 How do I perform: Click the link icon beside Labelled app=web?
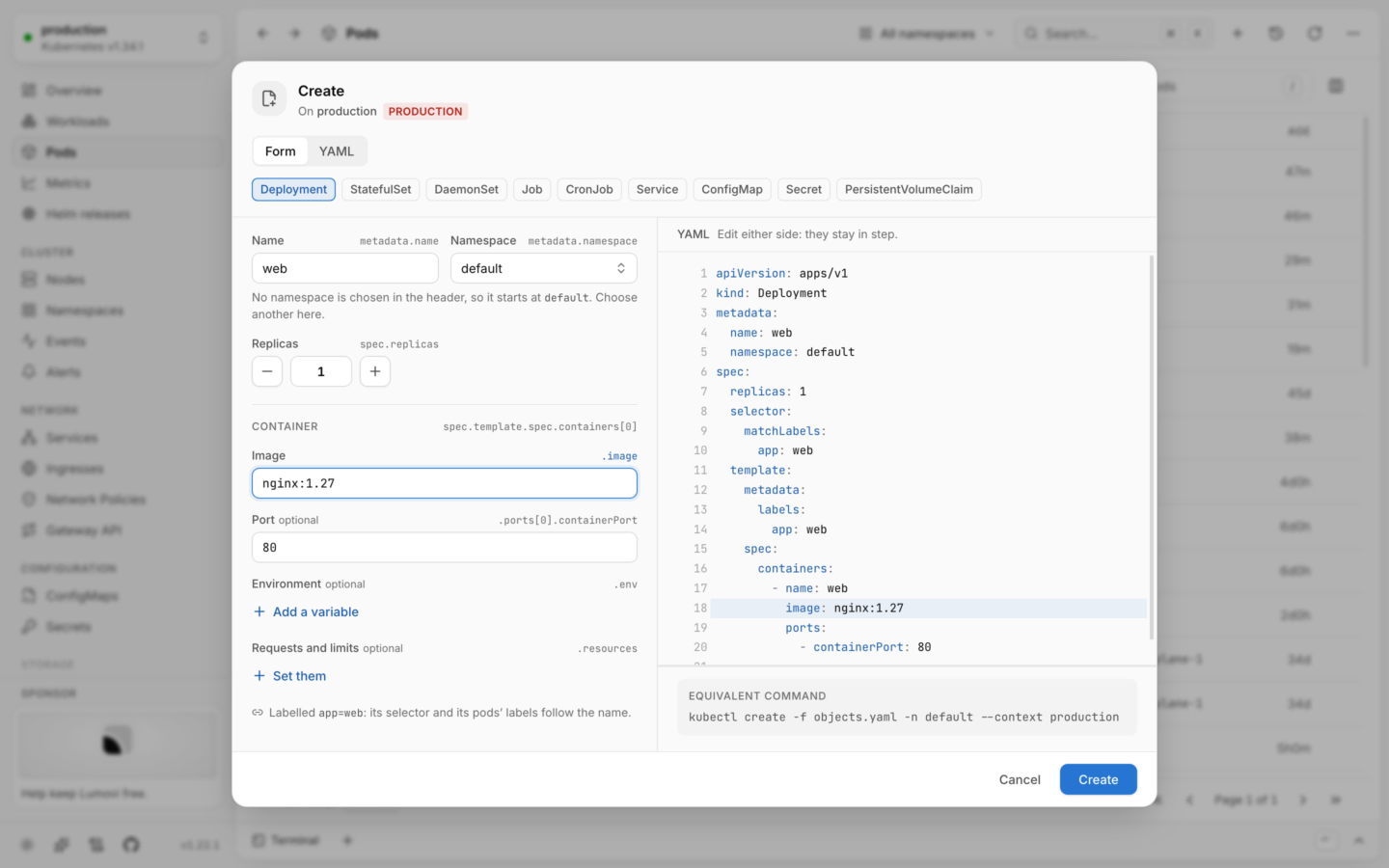point(258,714)
